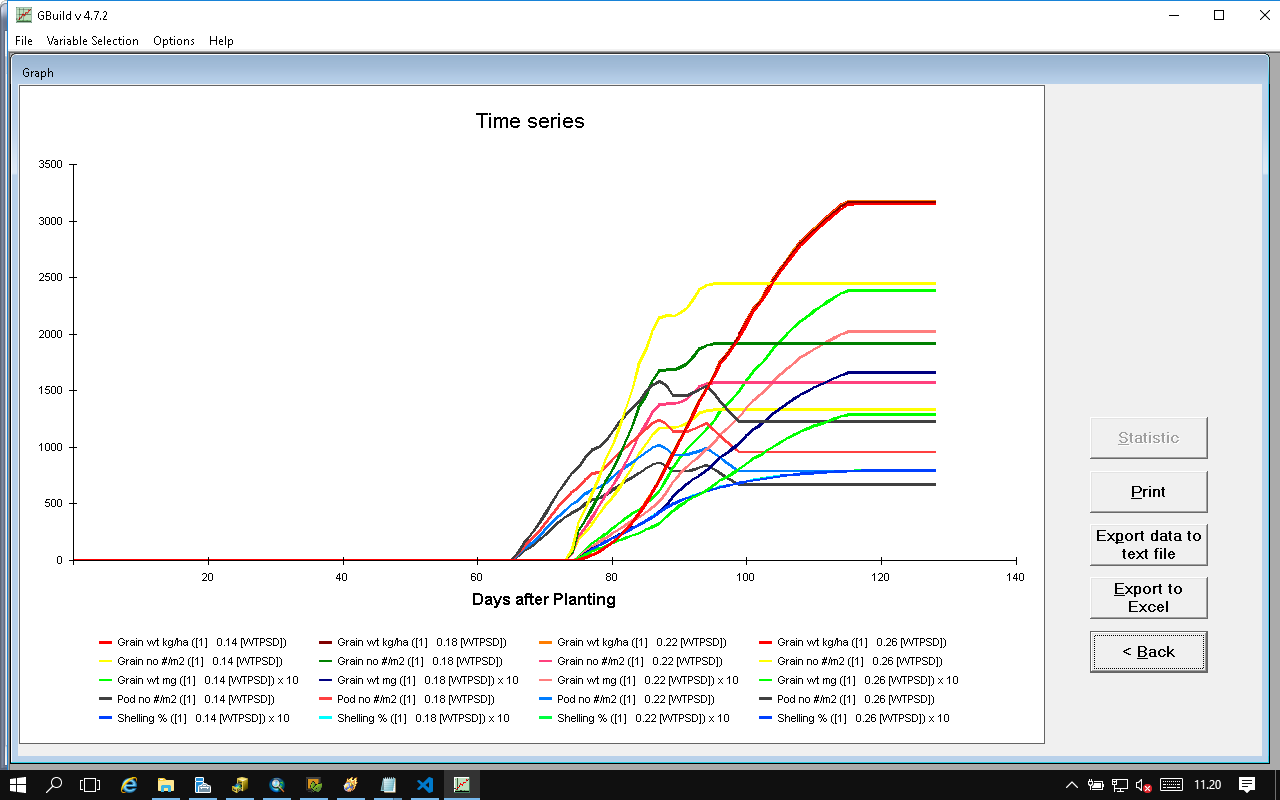1280x800 pixels.
Task: Click the GBuild chart icon in taskbar
Action: pos(462,785)
